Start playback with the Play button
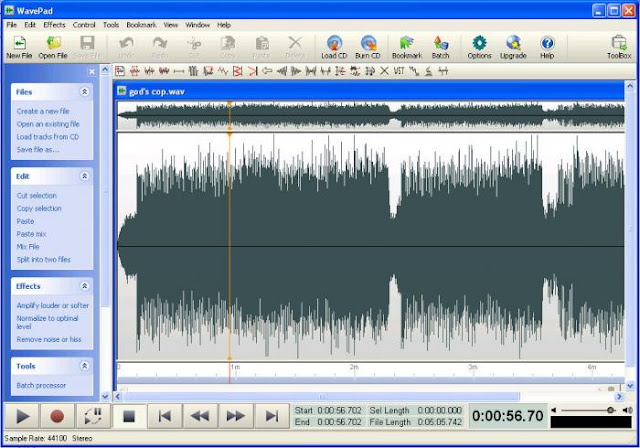Screen dimensions: 640x448 pyautogui.click(x=22, y=416)
